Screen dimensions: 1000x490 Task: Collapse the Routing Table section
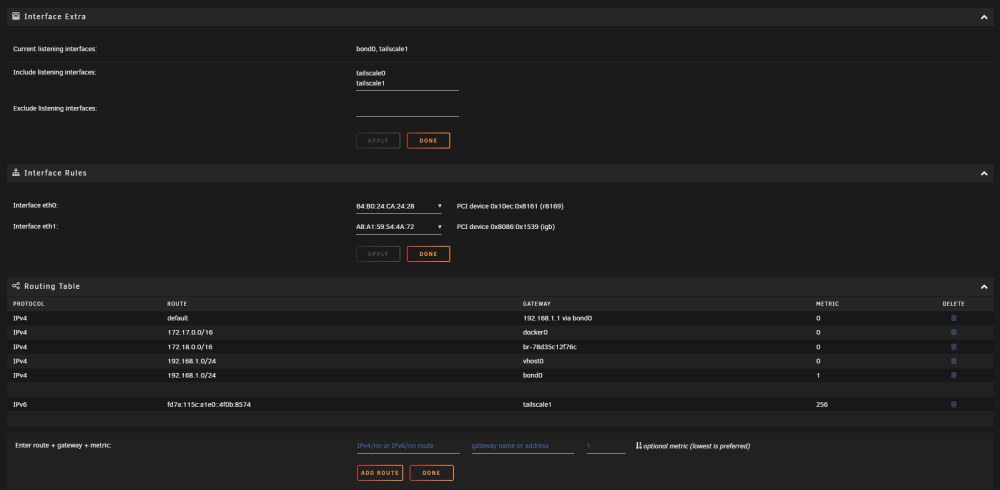[983, 287]
